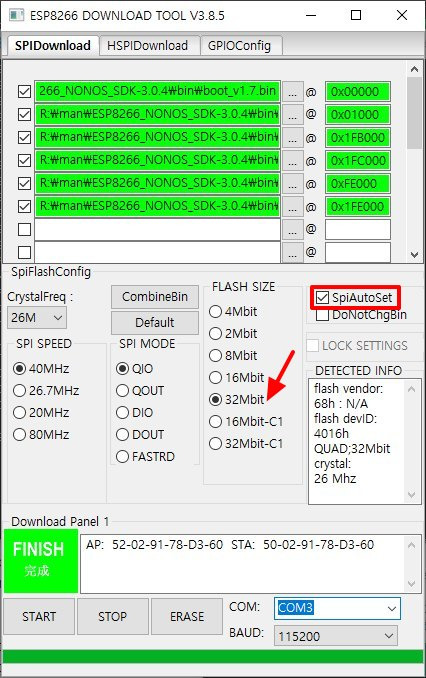The image size is (426, 678).
Task: Click the file list scroll down arrow
Action: tap(414, 255)
